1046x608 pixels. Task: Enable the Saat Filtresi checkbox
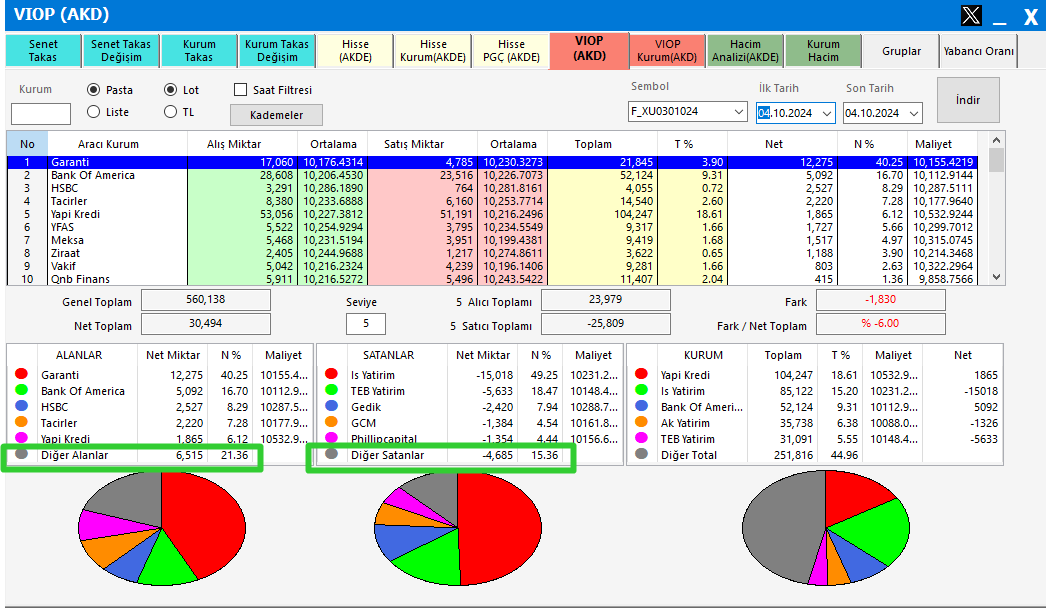click(x=241, y=89)
